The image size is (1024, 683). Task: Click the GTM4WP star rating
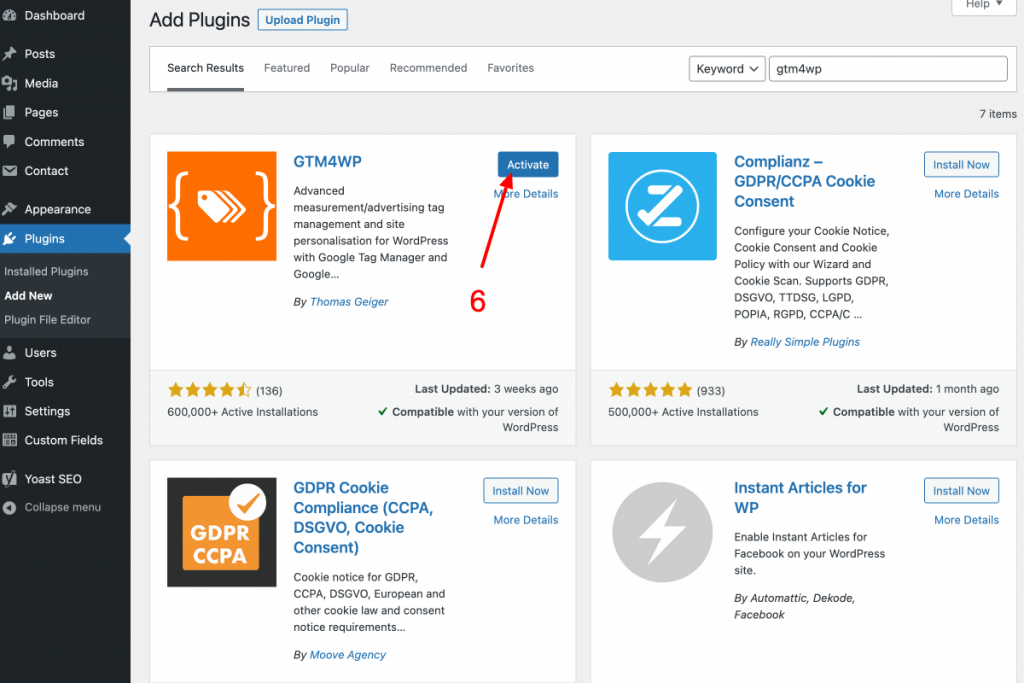[x=209, y=390]
